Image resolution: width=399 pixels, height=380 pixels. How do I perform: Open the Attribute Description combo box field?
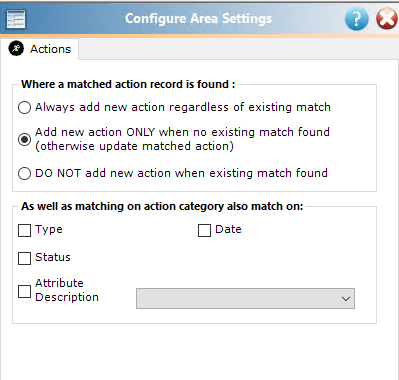[x=245, y=299]
